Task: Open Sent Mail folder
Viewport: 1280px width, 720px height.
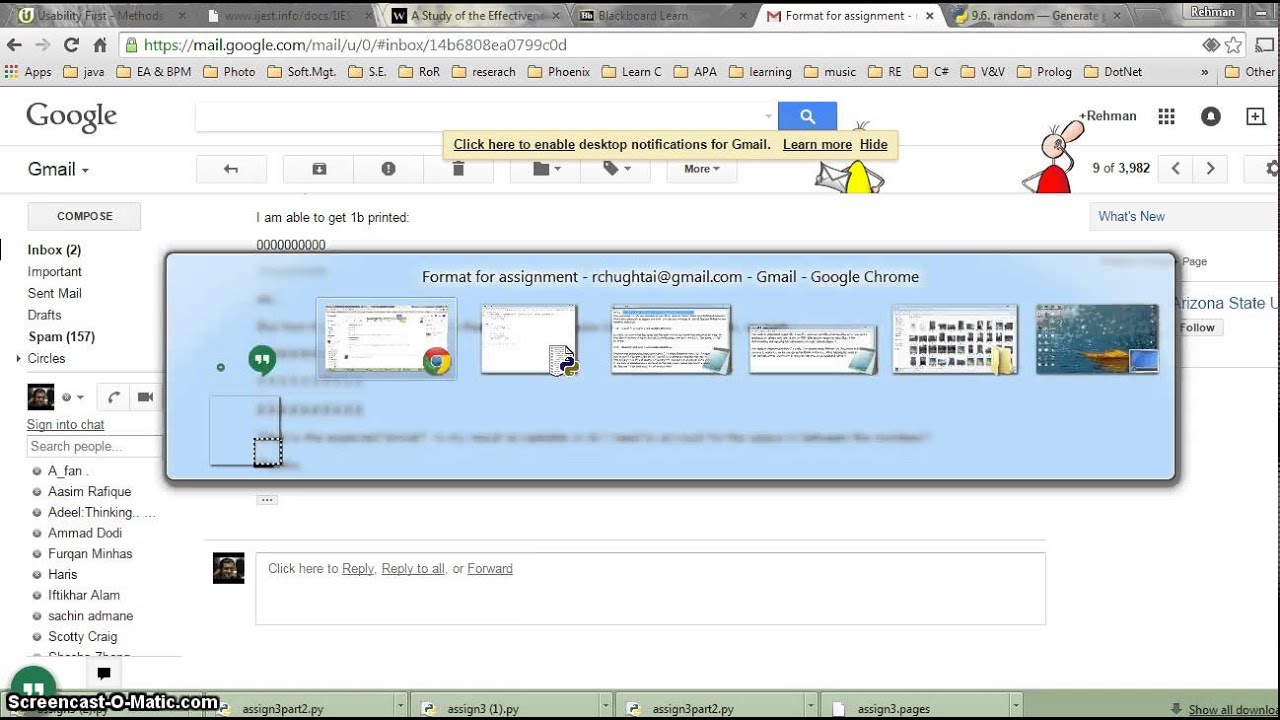Action: (54, 293)
